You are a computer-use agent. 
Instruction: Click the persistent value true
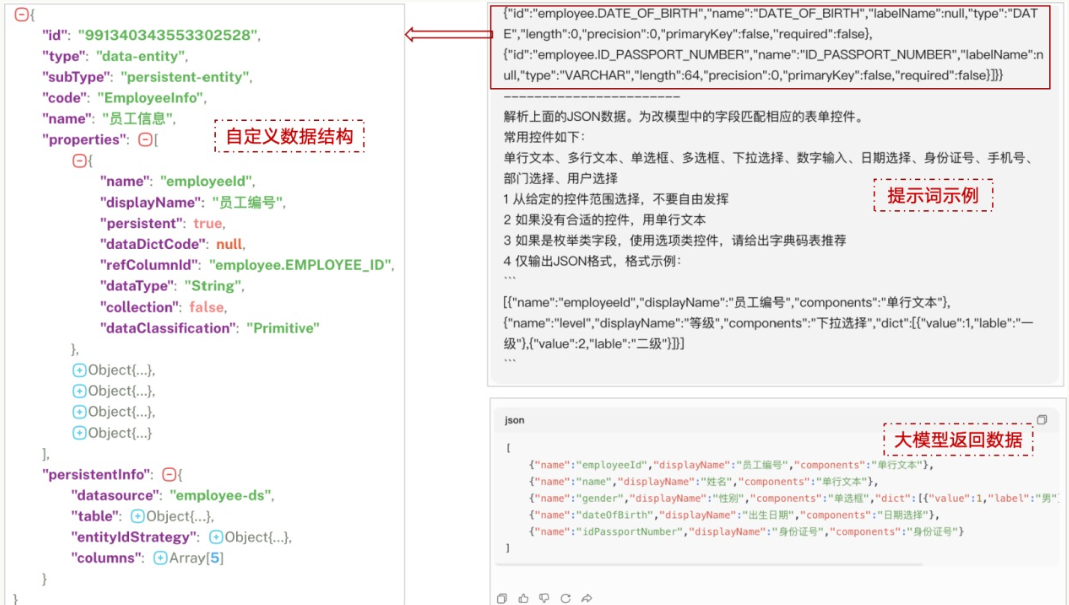coord(207,223)
